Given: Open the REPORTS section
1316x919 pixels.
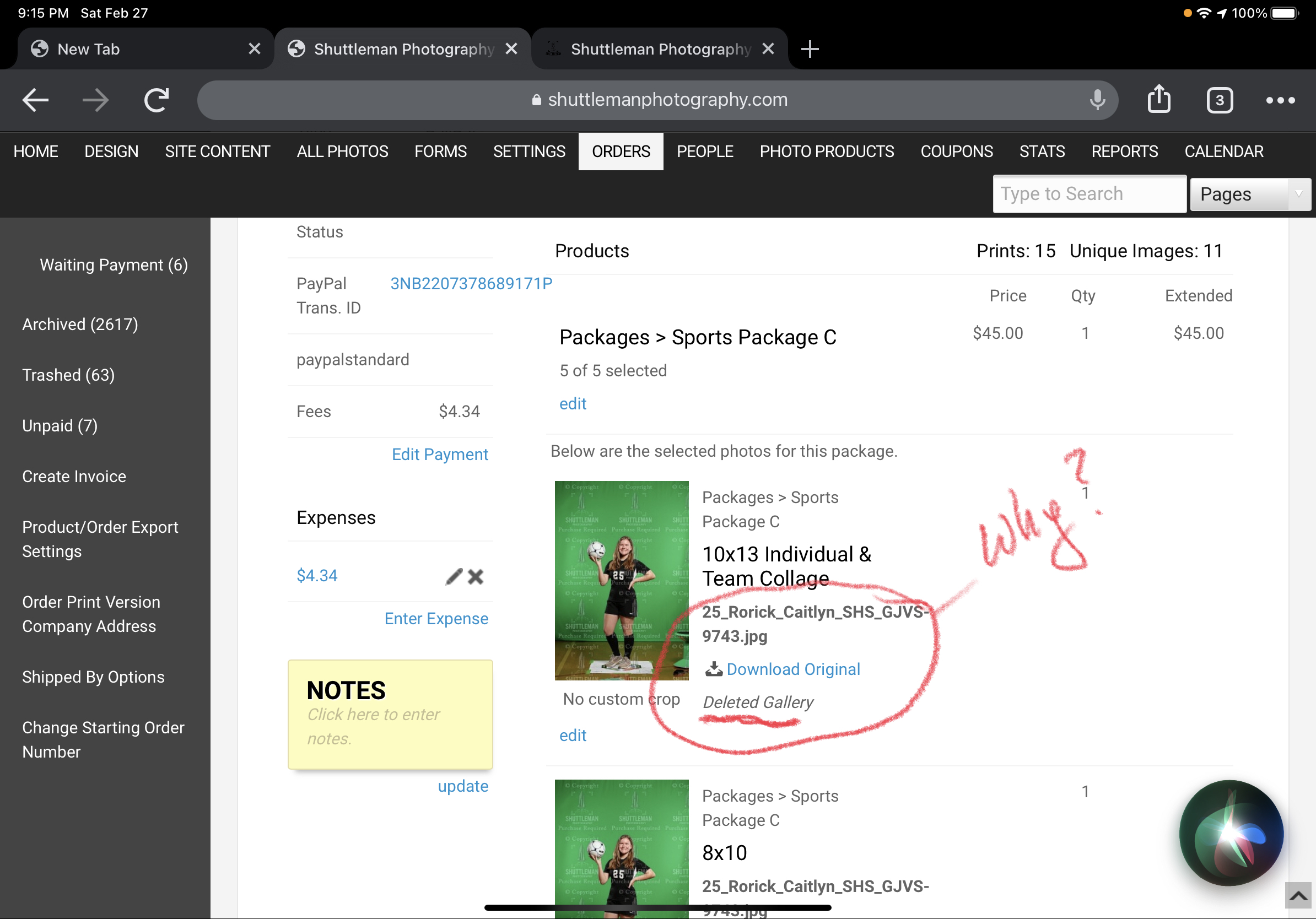Looking at the screenshot, I should (1124, 152).
